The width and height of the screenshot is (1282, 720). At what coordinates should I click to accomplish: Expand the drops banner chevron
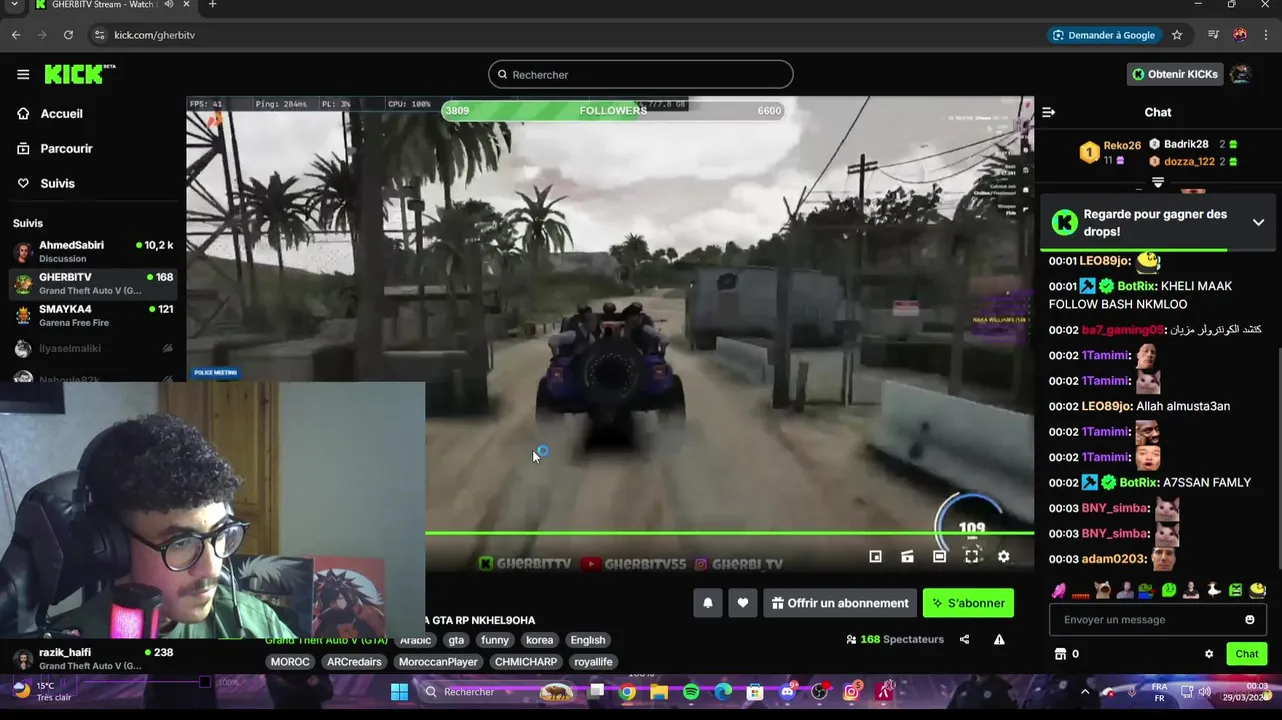click(x=1258, y=222)
